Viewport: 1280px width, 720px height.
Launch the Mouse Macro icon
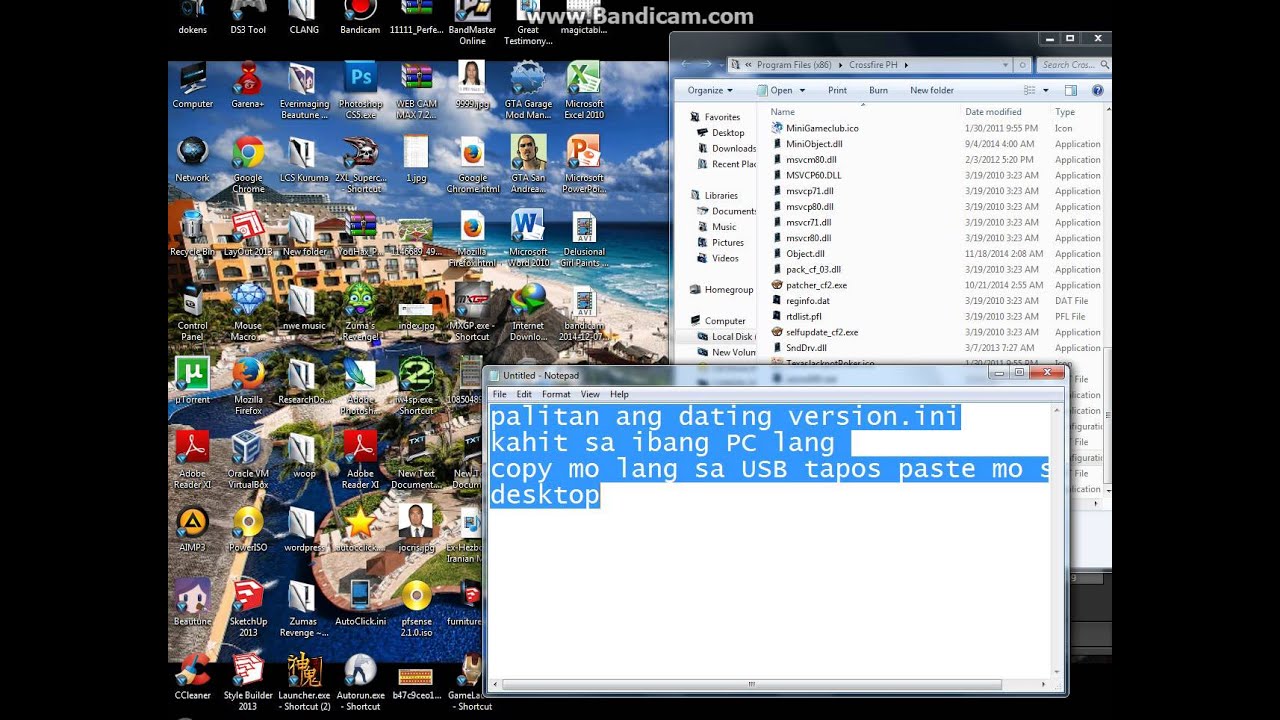(x=248, y=312)
